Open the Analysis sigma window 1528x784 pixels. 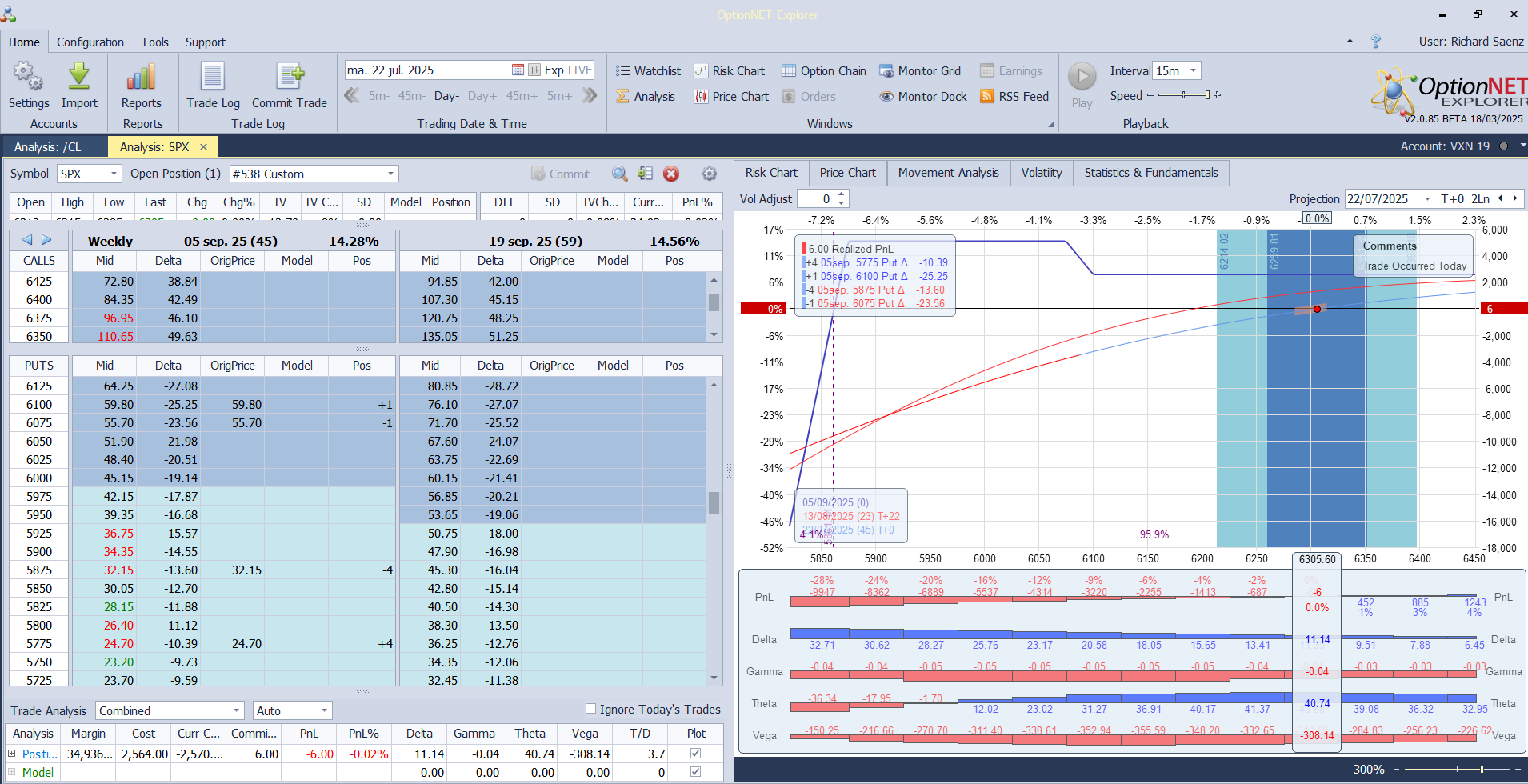(646, 97)
